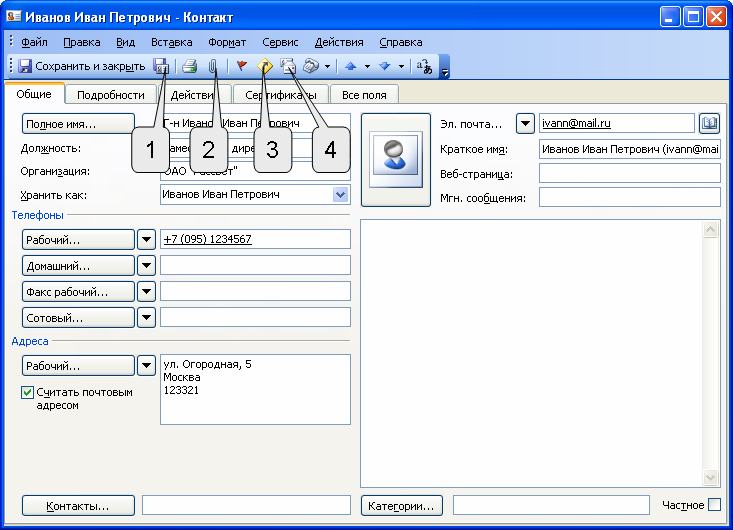Click the Save and New contact icon
733x530 pixels.
[x=161, y=66]
